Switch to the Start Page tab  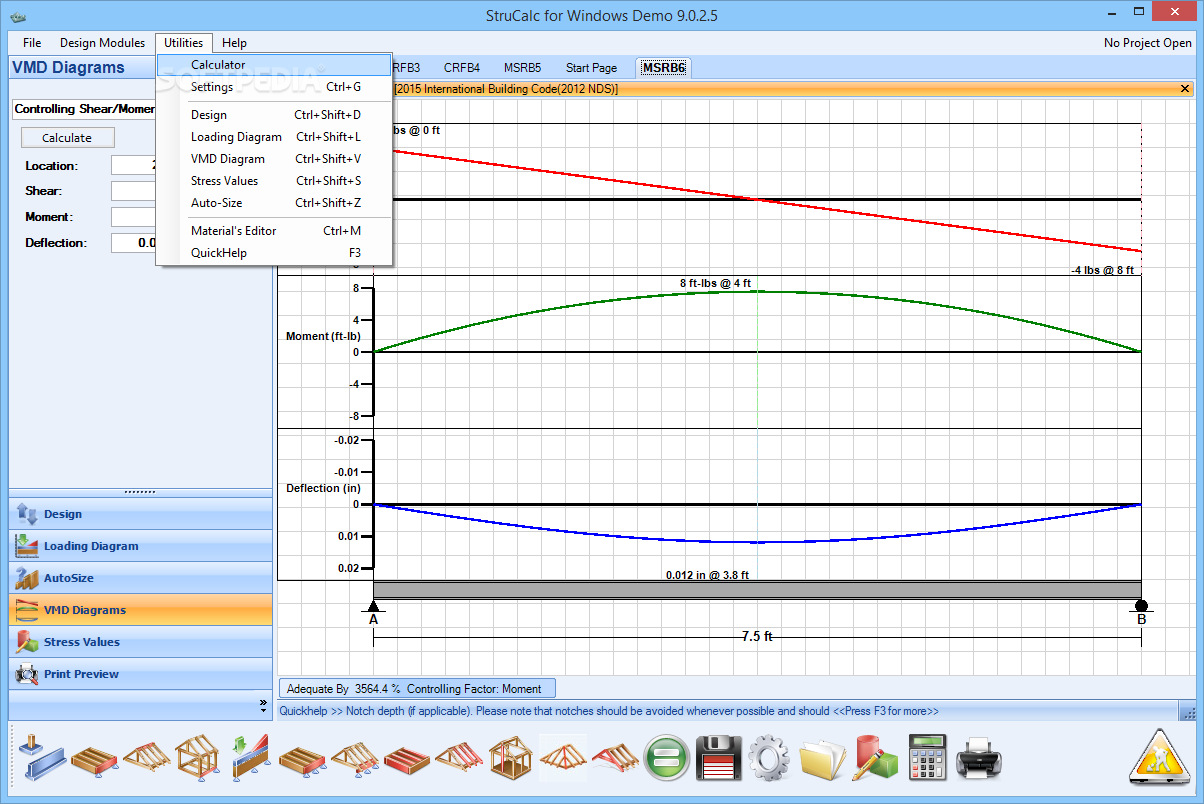591,68
